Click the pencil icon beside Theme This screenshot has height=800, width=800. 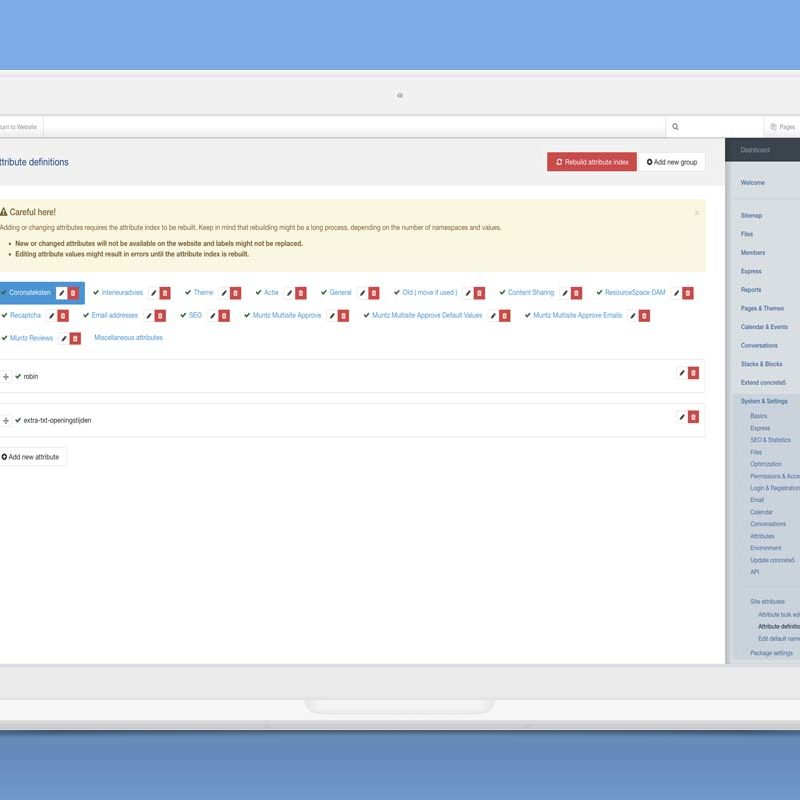[223, 293]
